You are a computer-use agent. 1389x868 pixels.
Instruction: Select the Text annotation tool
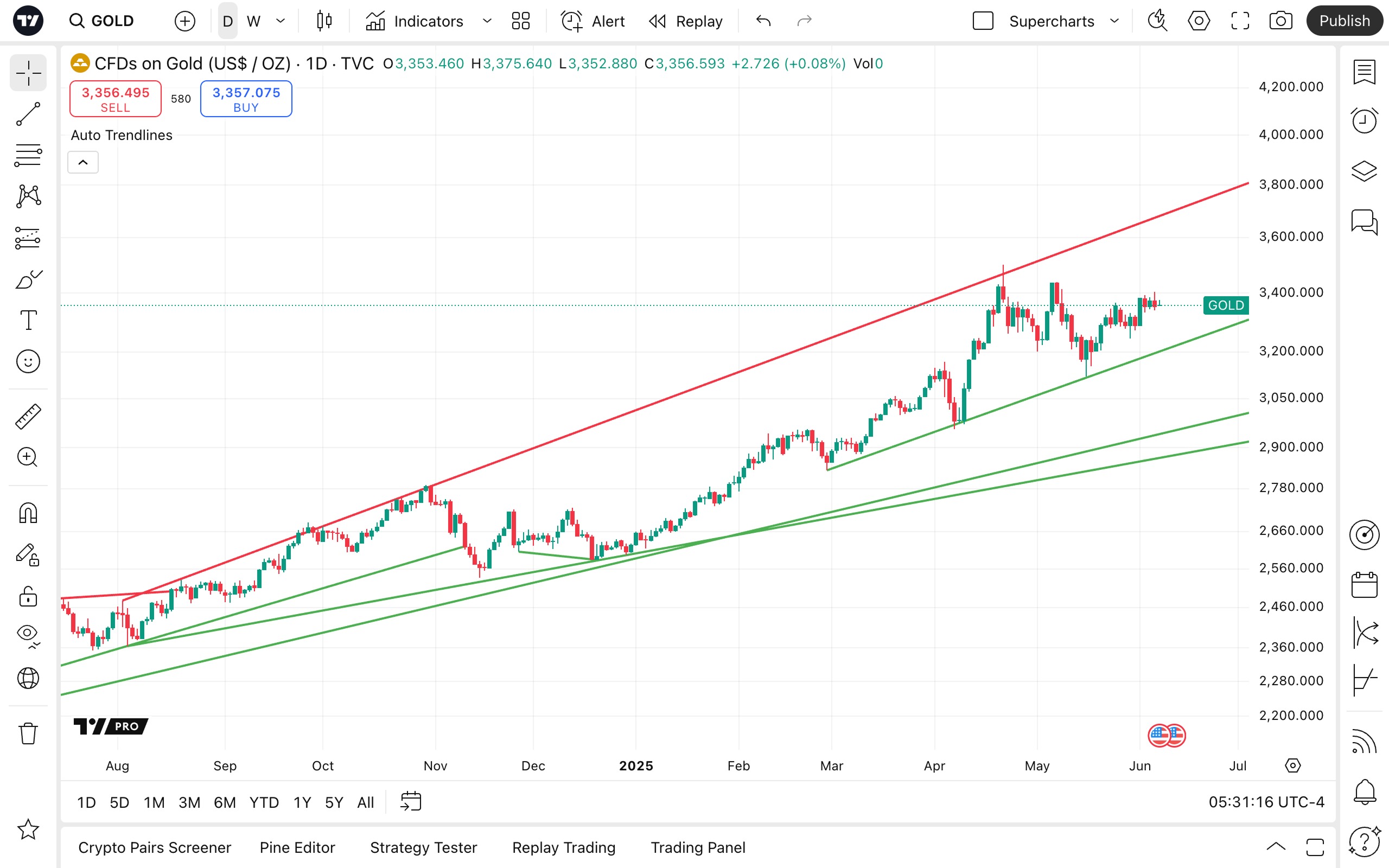28,320
